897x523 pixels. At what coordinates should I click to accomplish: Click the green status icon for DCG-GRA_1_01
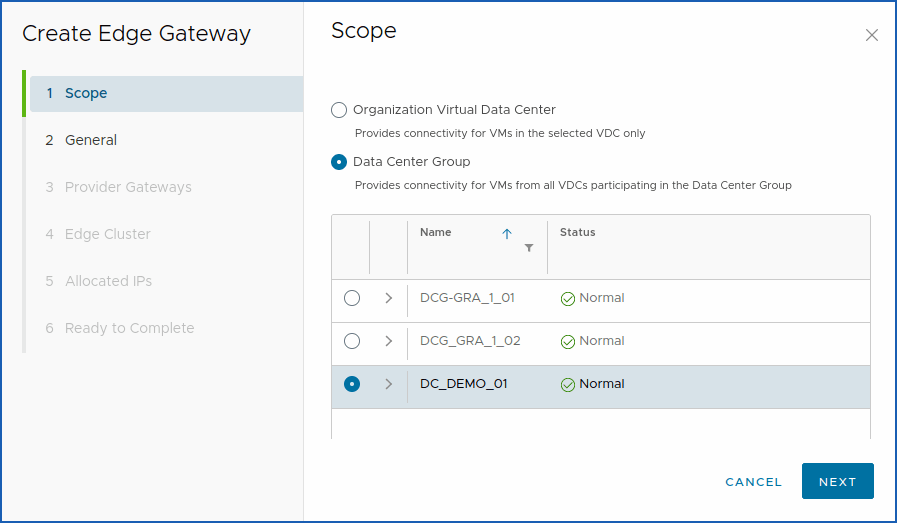pyautogui.click(x=567, y=299)
